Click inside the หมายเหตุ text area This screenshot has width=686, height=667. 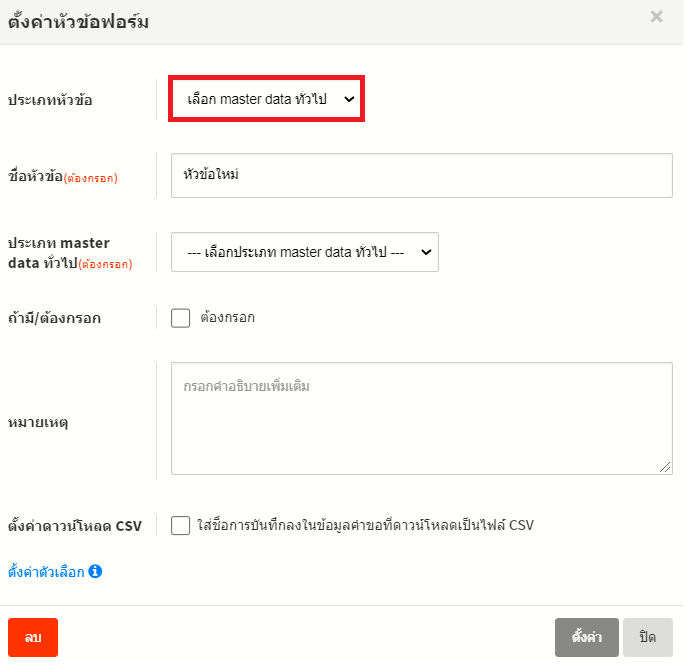(x=421, y=418)
